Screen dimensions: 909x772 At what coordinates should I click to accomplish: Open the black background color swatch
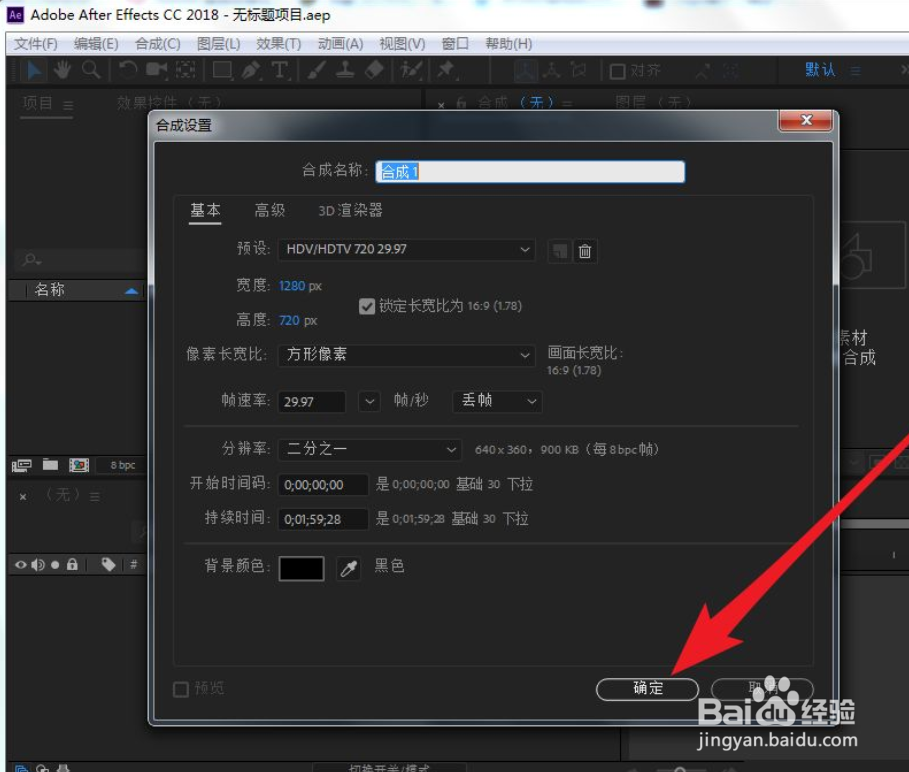coord(301,569)
